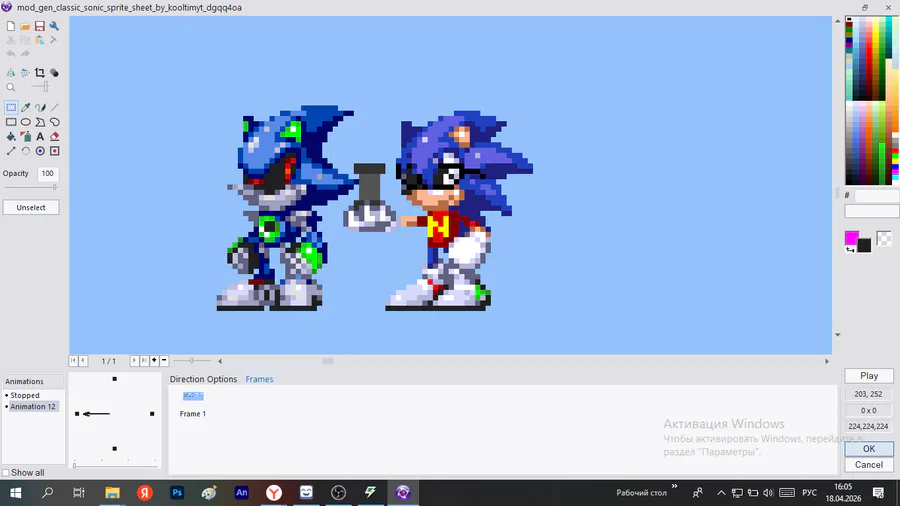
Task: Go to the next frame
Action: point(134,360)
